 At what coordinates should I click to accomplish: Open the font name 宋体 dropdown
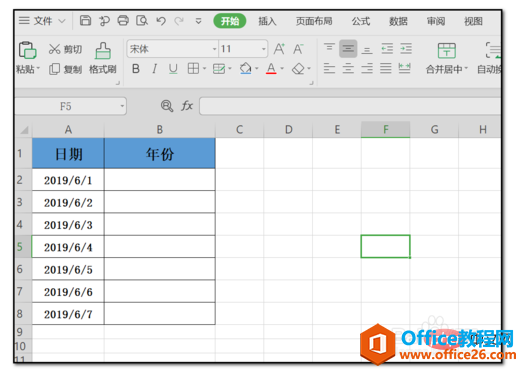click(214, 49)
